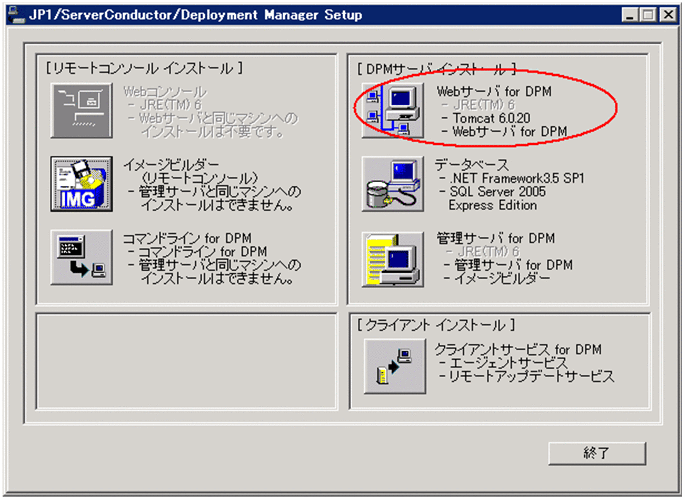The image size is (685, 500).
Task: Click the grayed-out Web console icon
Action: (x=82, y=111)
